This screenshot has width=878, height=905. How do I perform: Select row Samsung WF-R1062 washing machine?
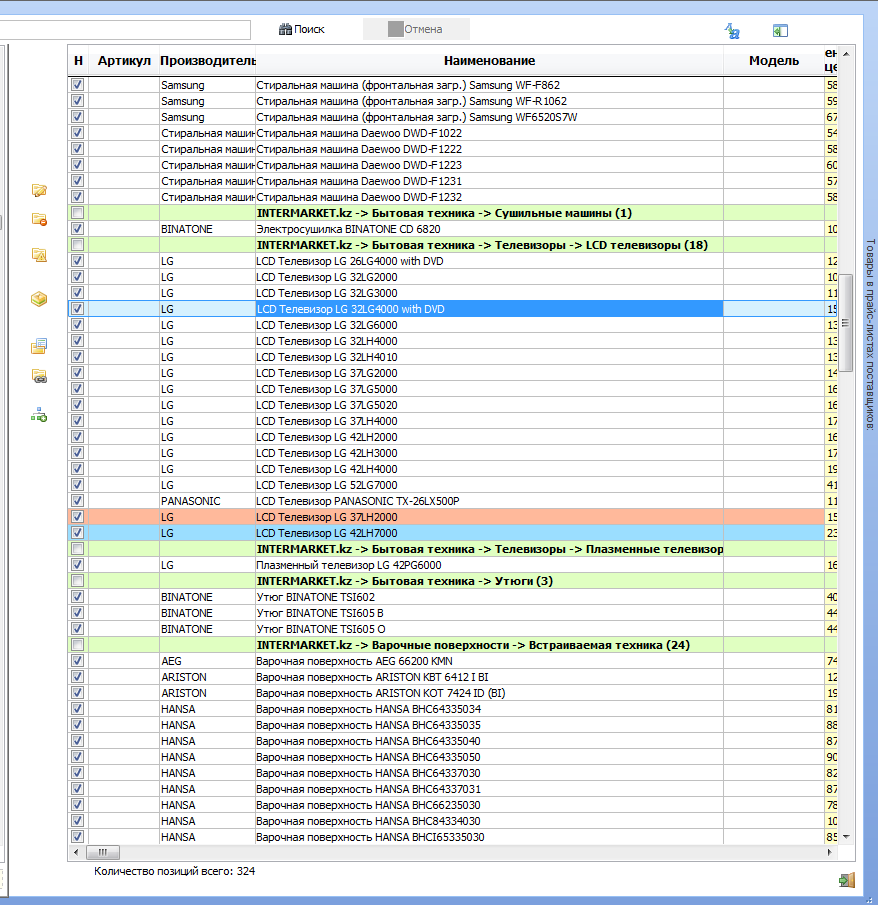coord(453,101)
